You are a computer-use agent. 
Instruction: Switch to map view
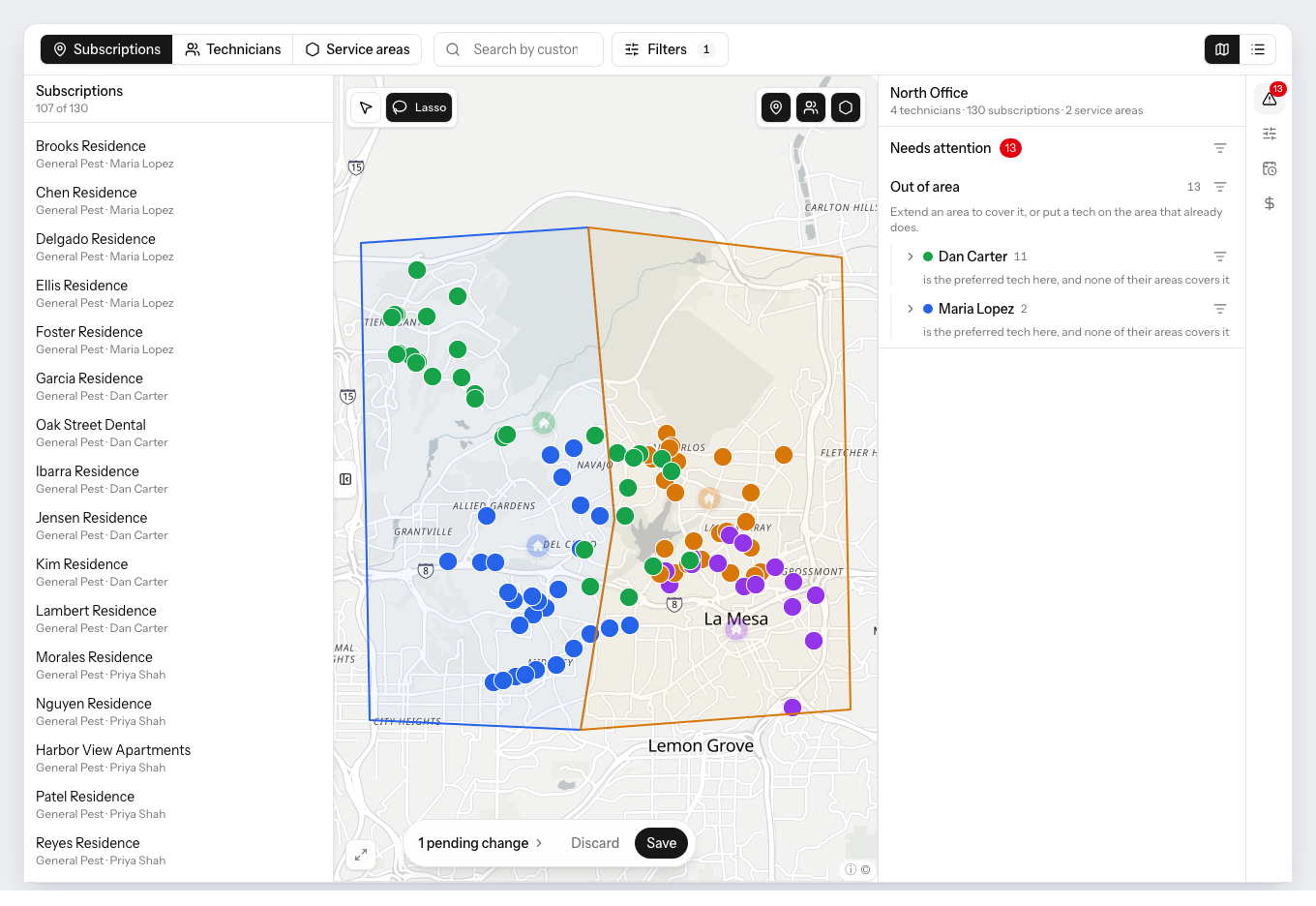coord(1222,49)
